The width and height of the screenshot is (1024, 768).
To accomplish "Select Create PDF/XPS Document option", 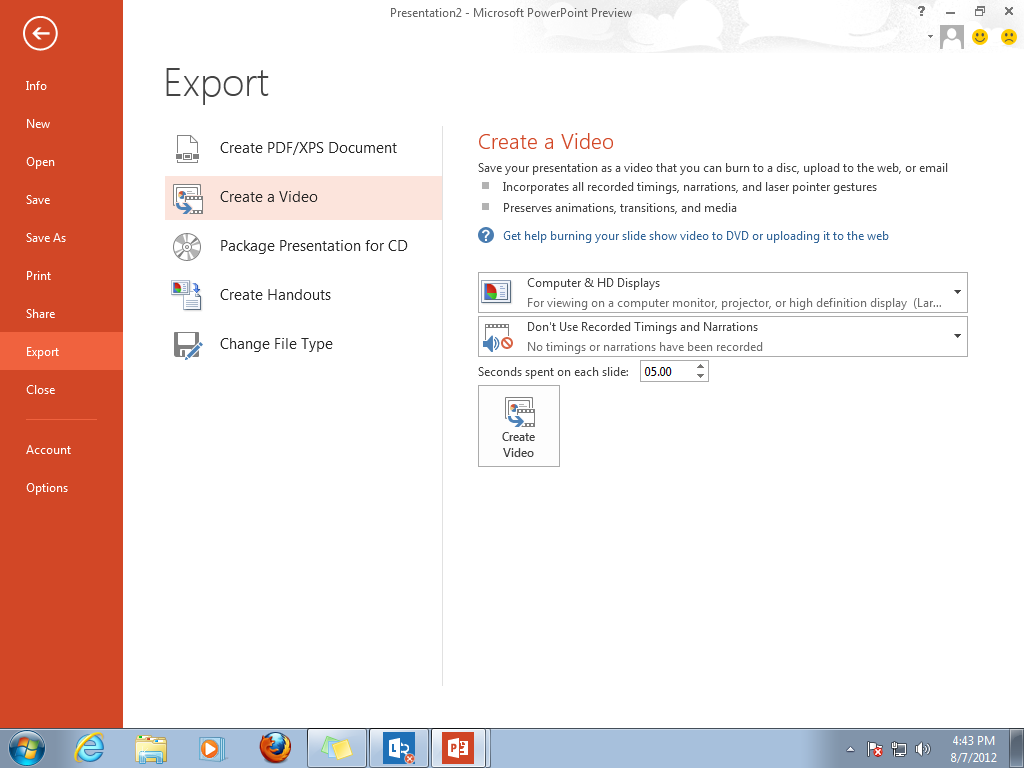I will pyautogui.click(x=304, y=148).
